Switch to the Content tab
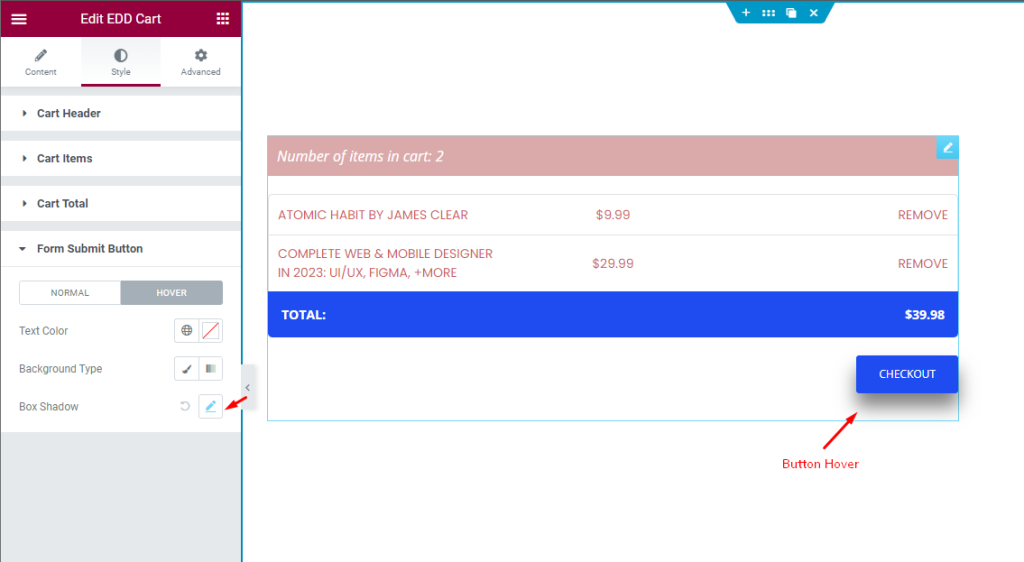Viewport: 1024px width, 562px height. pos(40,62)
